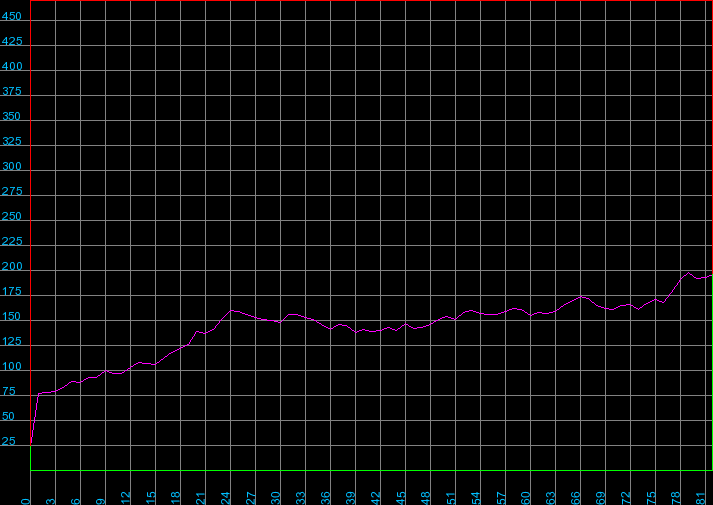Click the 9 horizontal axis label
This screenshot has height=505, width=713.
(101, 501)
